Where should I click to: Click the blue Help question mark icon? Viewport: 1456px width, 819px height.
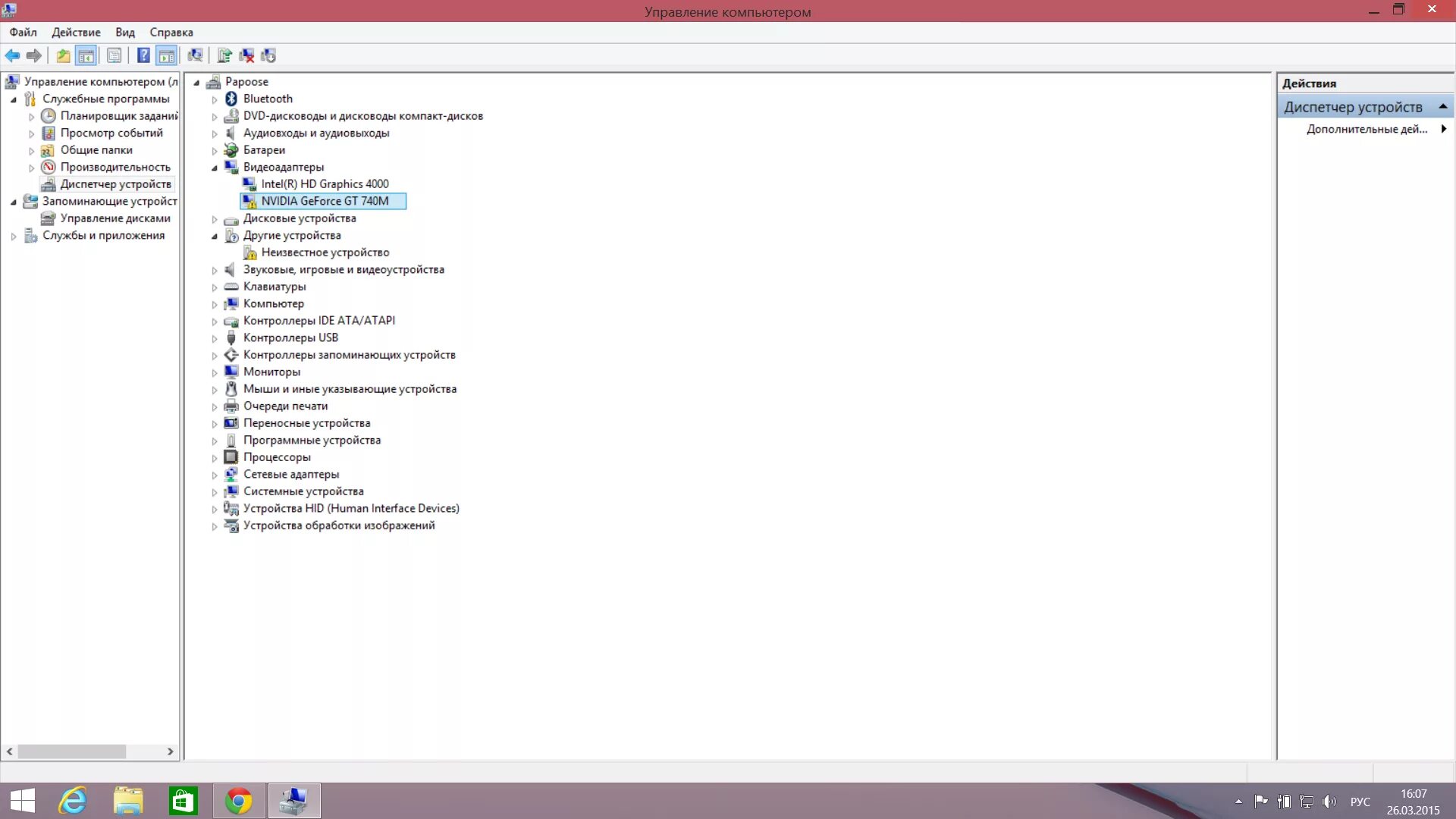click(143, 55)
